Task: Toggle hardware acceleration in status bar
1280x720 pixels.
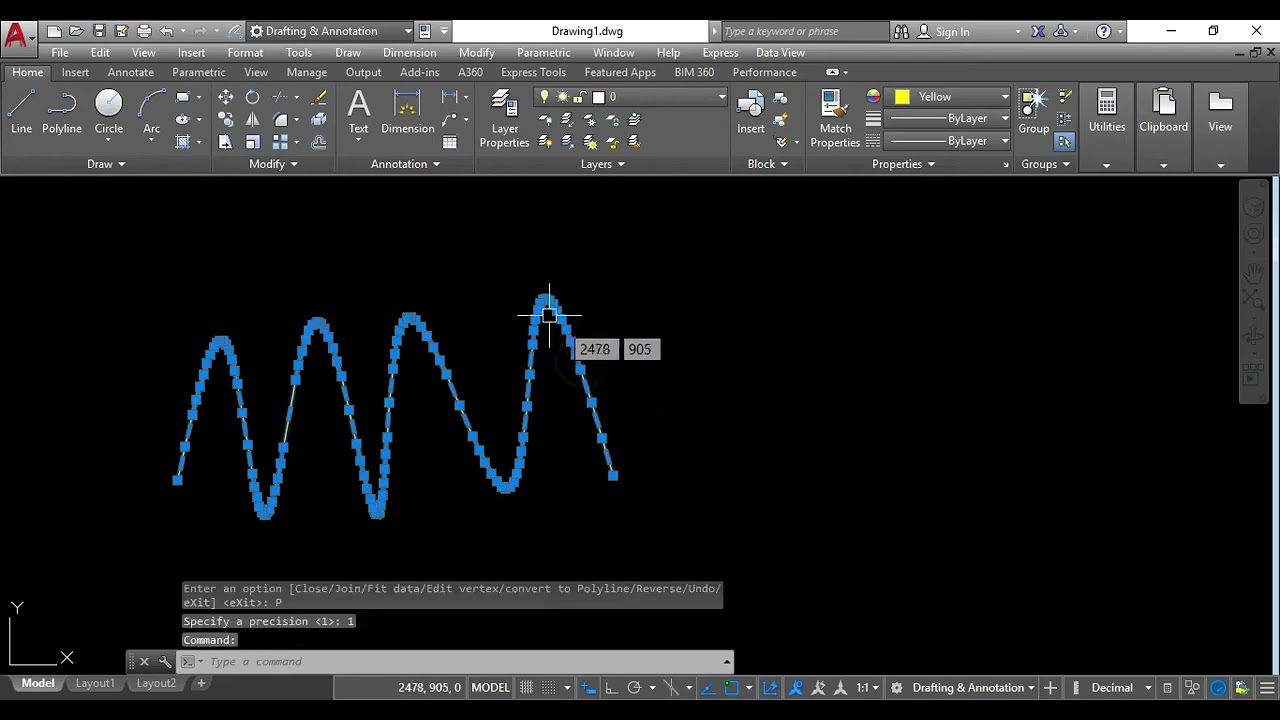Action: (1218, 688)
